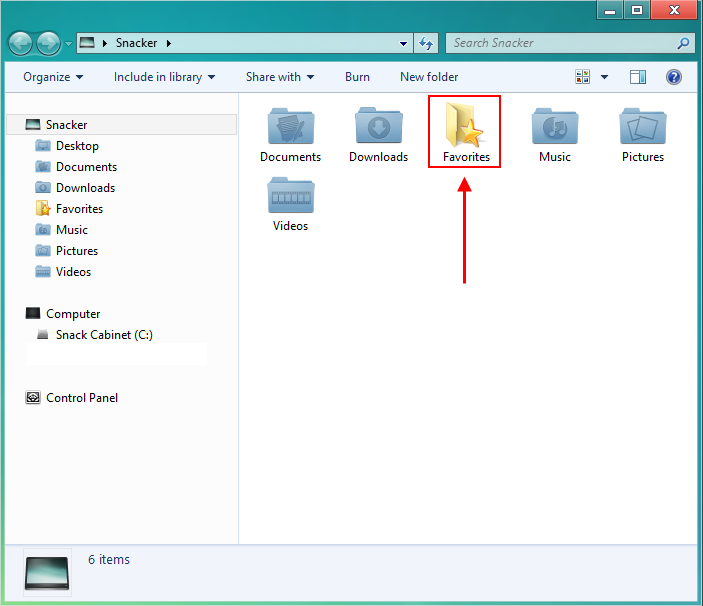Expand the Include in library dropdown

(x=165, y=77)
